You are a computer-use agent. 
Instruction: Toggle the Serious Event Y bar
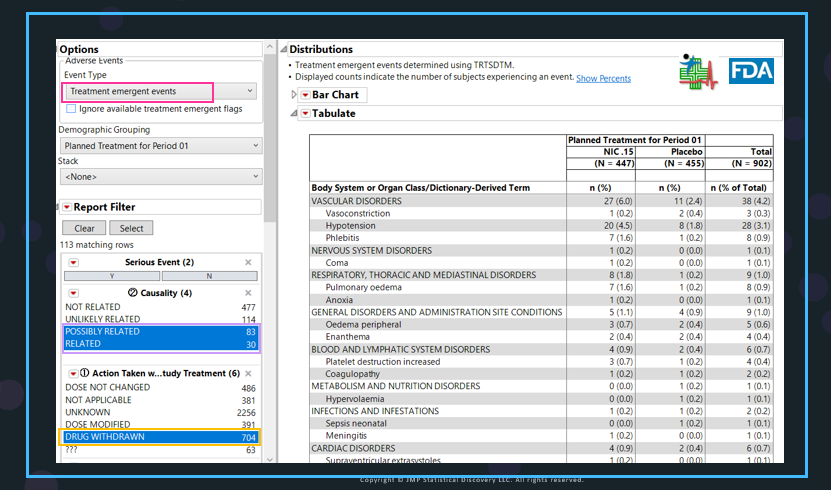112,276
